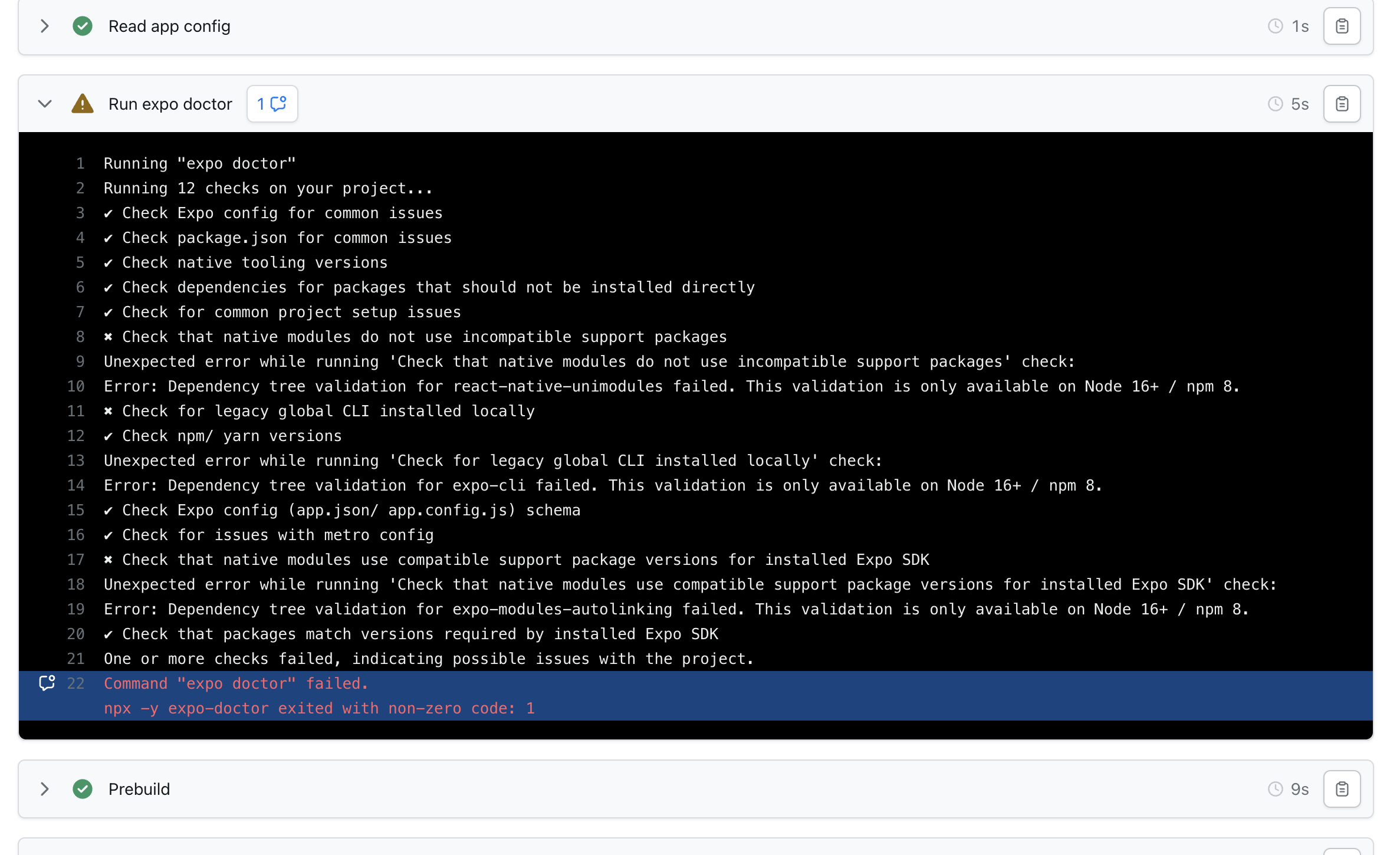This screenshot has width=1400, height=855.
Task: Click line Check Expo config for common issues
Action: coord(273,213)
